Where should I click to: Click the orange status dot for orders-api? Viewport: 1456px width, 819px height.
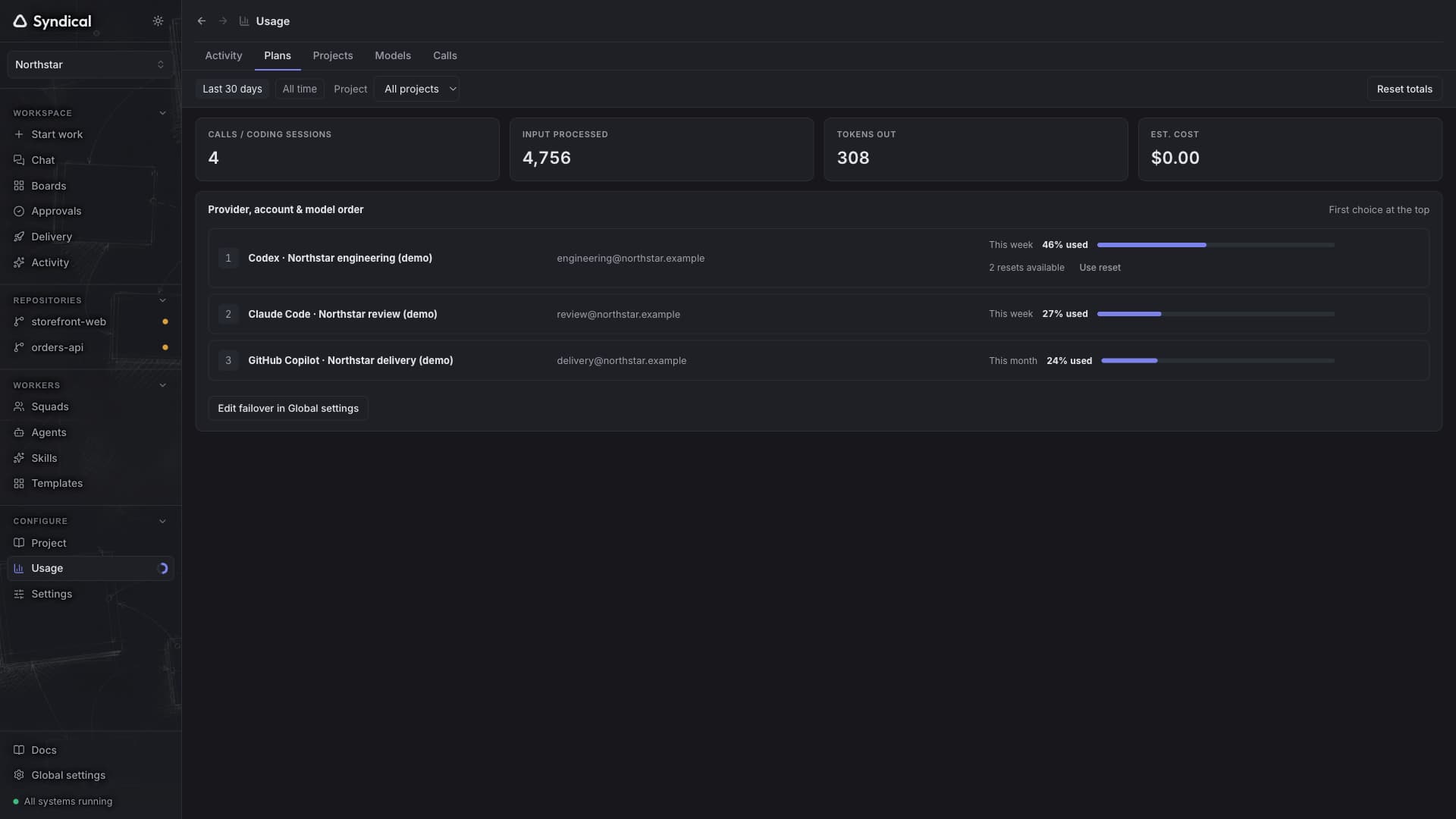(165, 347)
